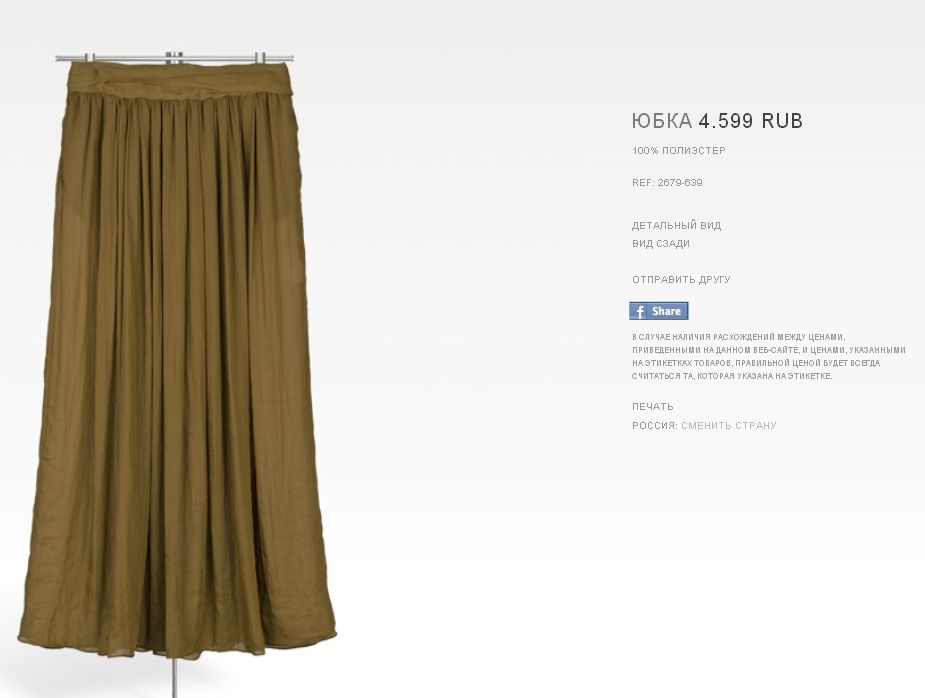Click the ЮБКА product title
This screenshot has width=925, height=698.
pos(661,121)
